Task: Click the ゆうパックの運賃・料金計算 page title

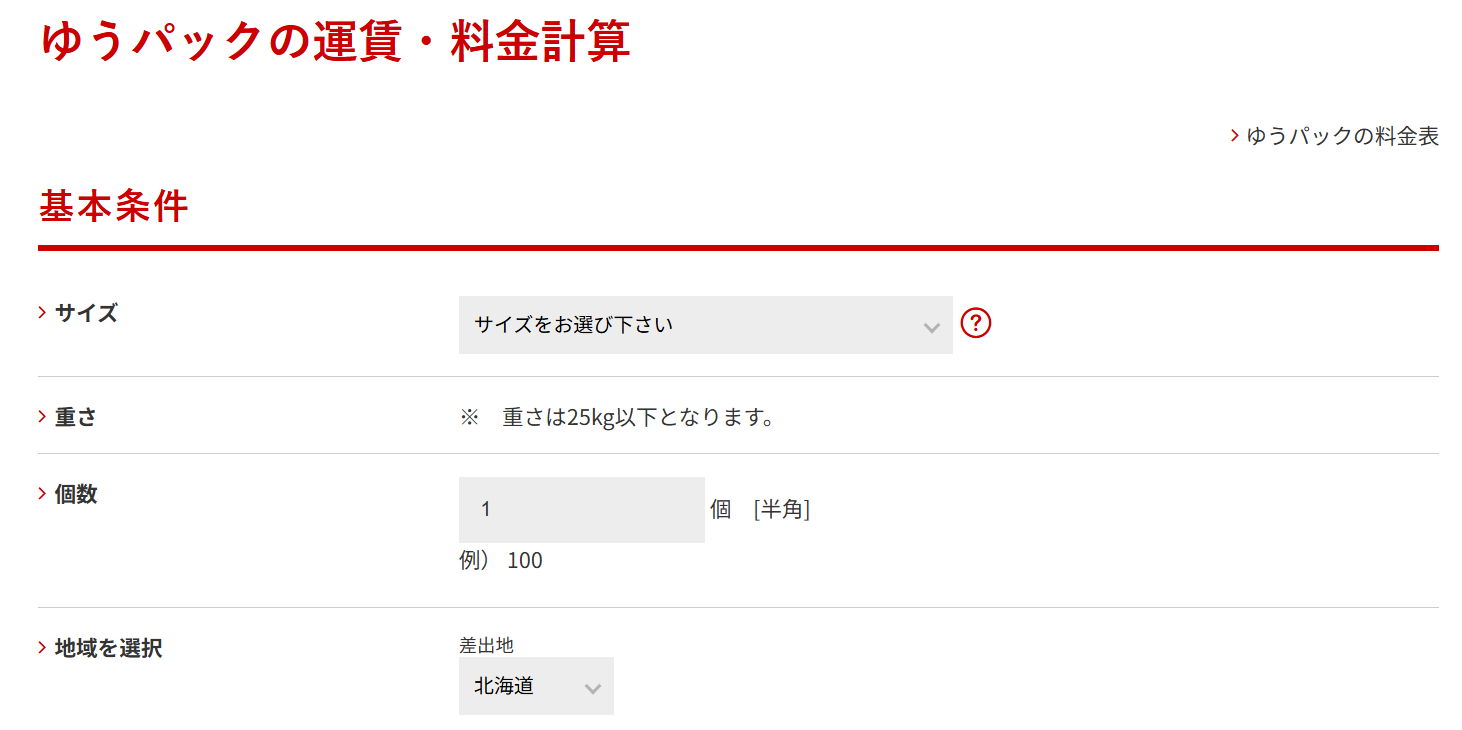Action: click(335, 43)
